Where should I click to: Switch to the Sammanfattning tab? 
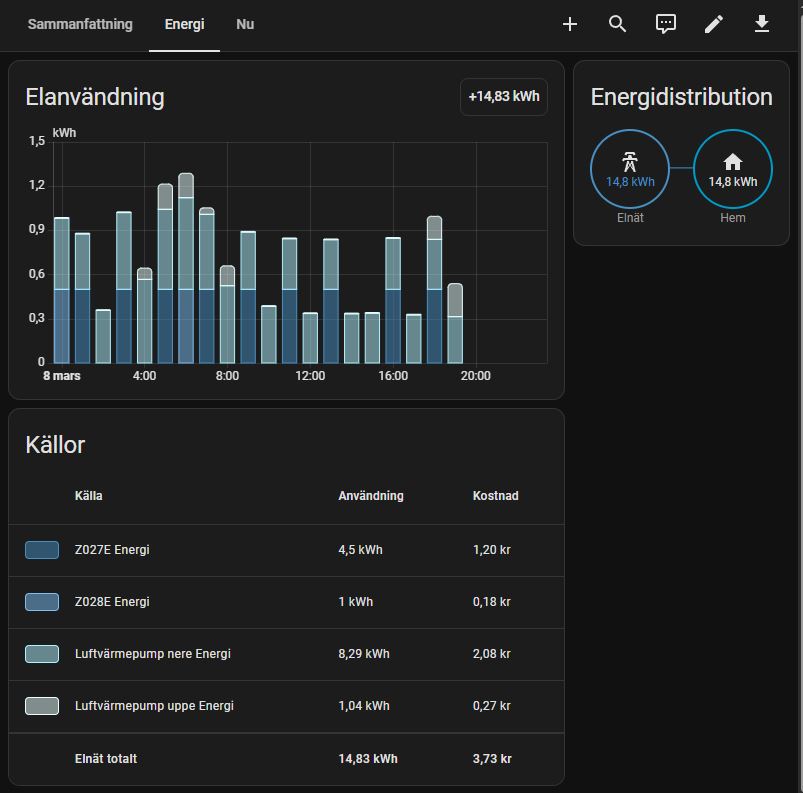80,24
